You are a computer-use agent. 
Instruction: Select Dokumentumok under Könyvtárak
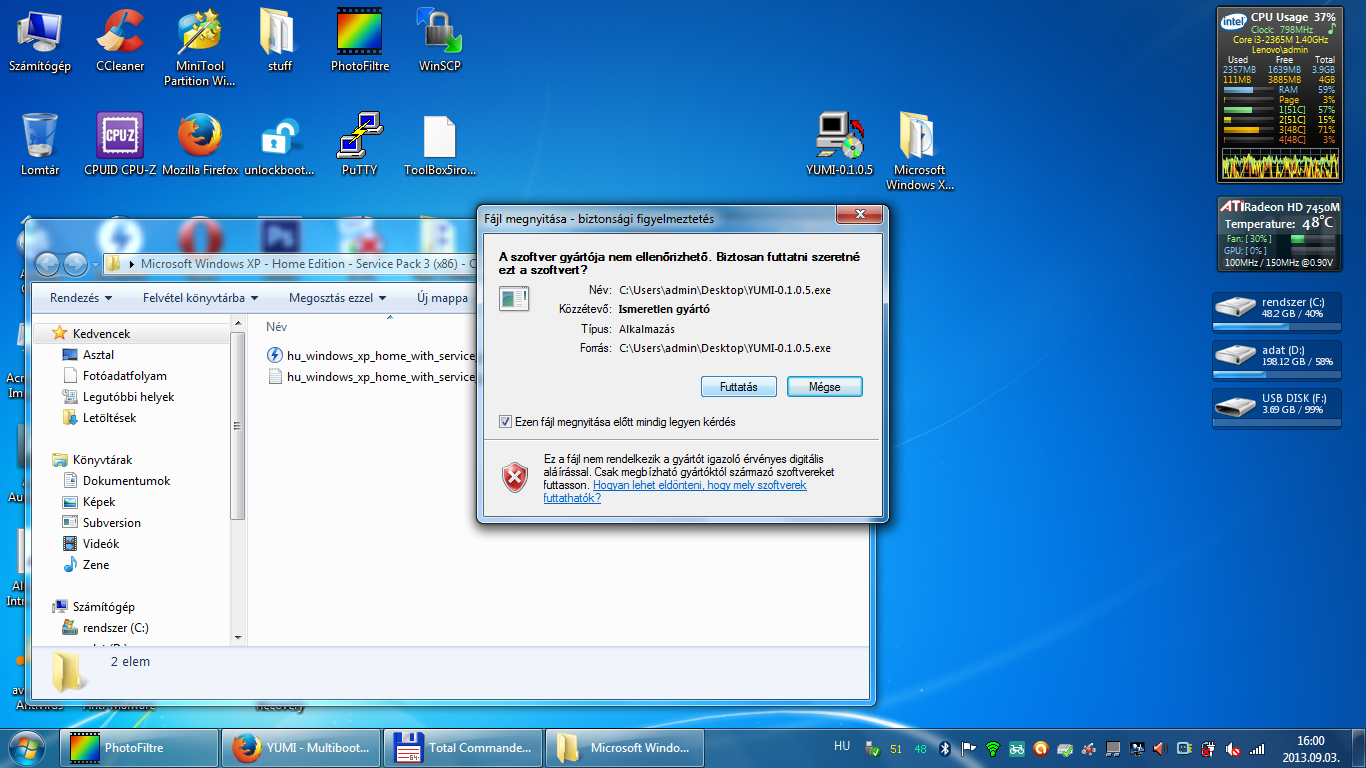coord(126,481)
